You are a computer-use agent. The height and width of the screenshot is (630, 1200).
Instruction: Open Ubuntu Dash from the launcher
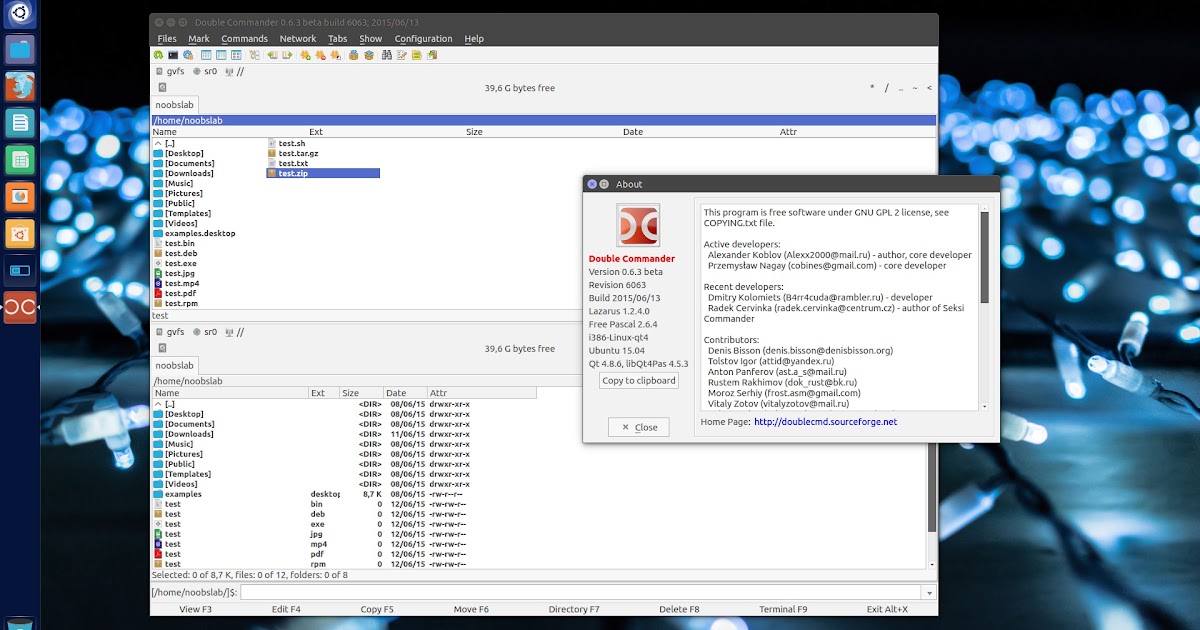pos(20,13)
